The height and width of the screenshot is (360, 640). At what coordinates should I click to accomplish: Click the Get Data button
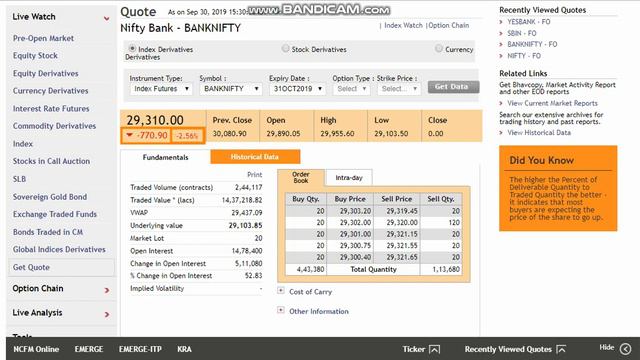click(x=453, y=87)
